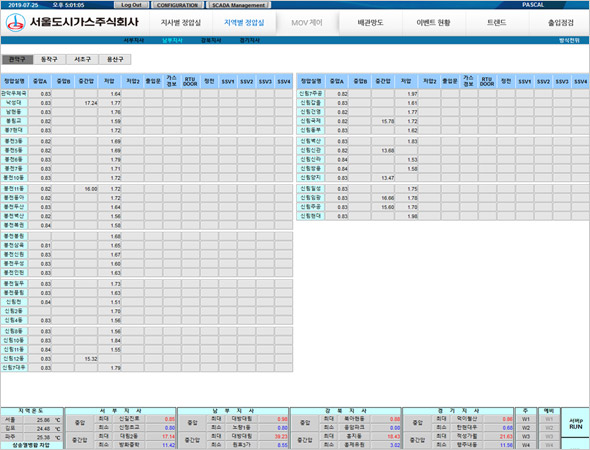Select the 트렌드 tab
The width and height of the screenshot is (590, 450).
[x=497, y=23]
